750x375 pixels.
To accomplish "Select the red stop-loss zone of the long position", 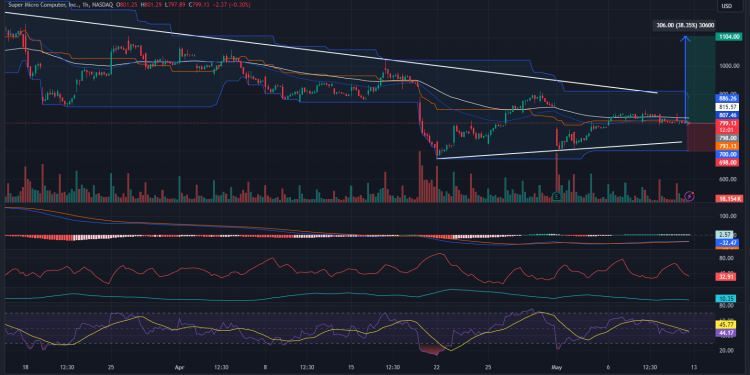I will [700, 137].
